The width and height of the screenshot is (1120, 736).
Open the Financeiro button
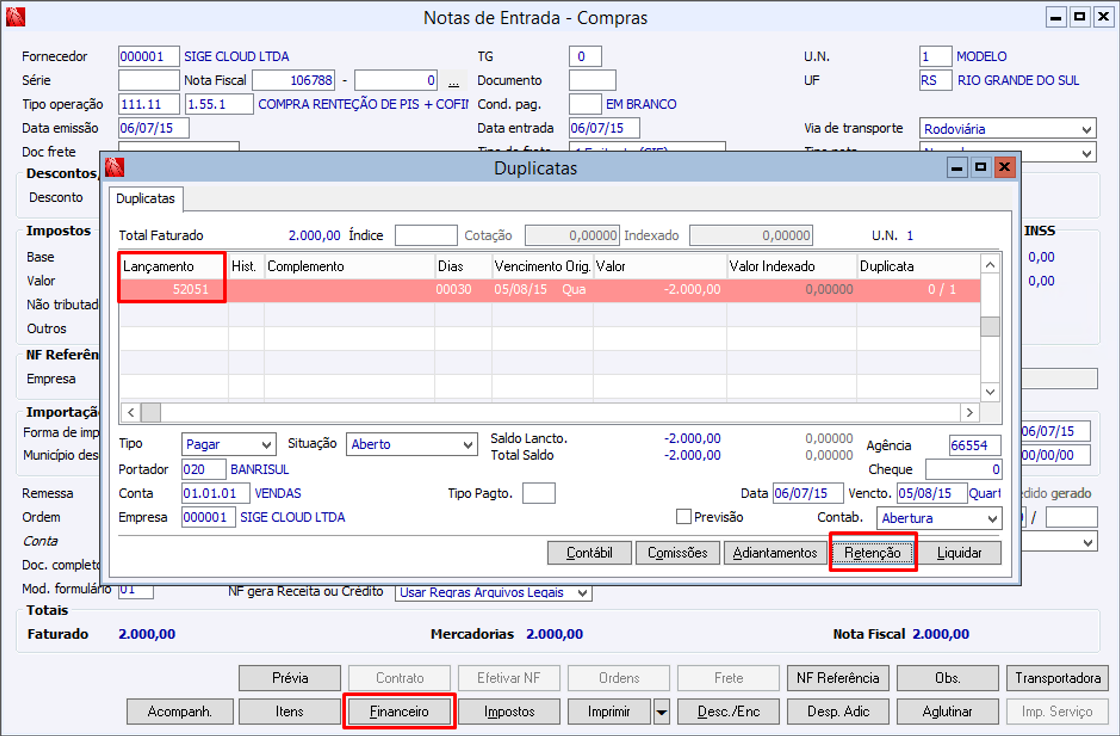[399, 712]
